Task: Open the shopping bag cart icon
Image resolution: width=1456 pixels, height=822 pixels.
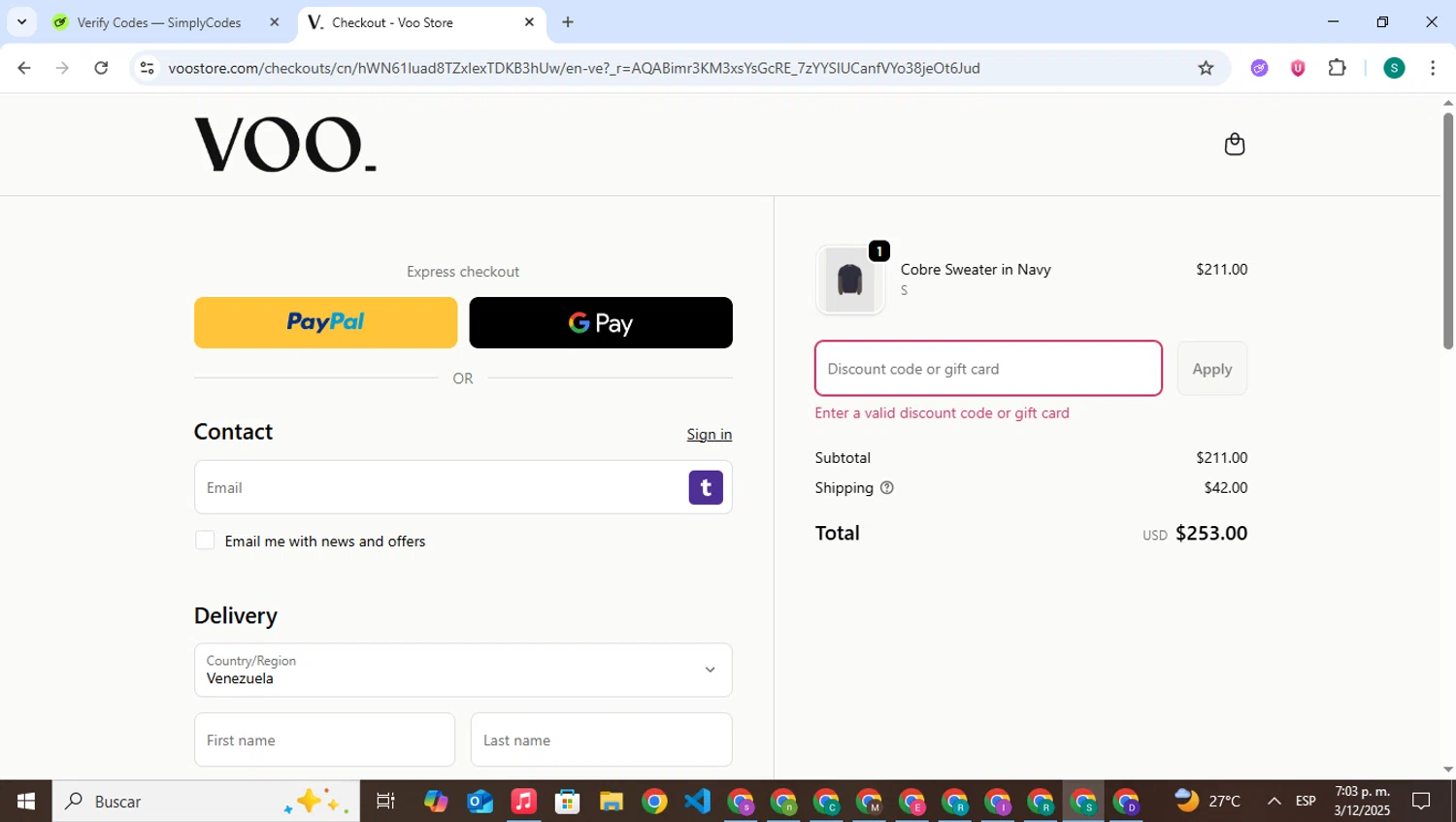Action: pos(1234,145)
